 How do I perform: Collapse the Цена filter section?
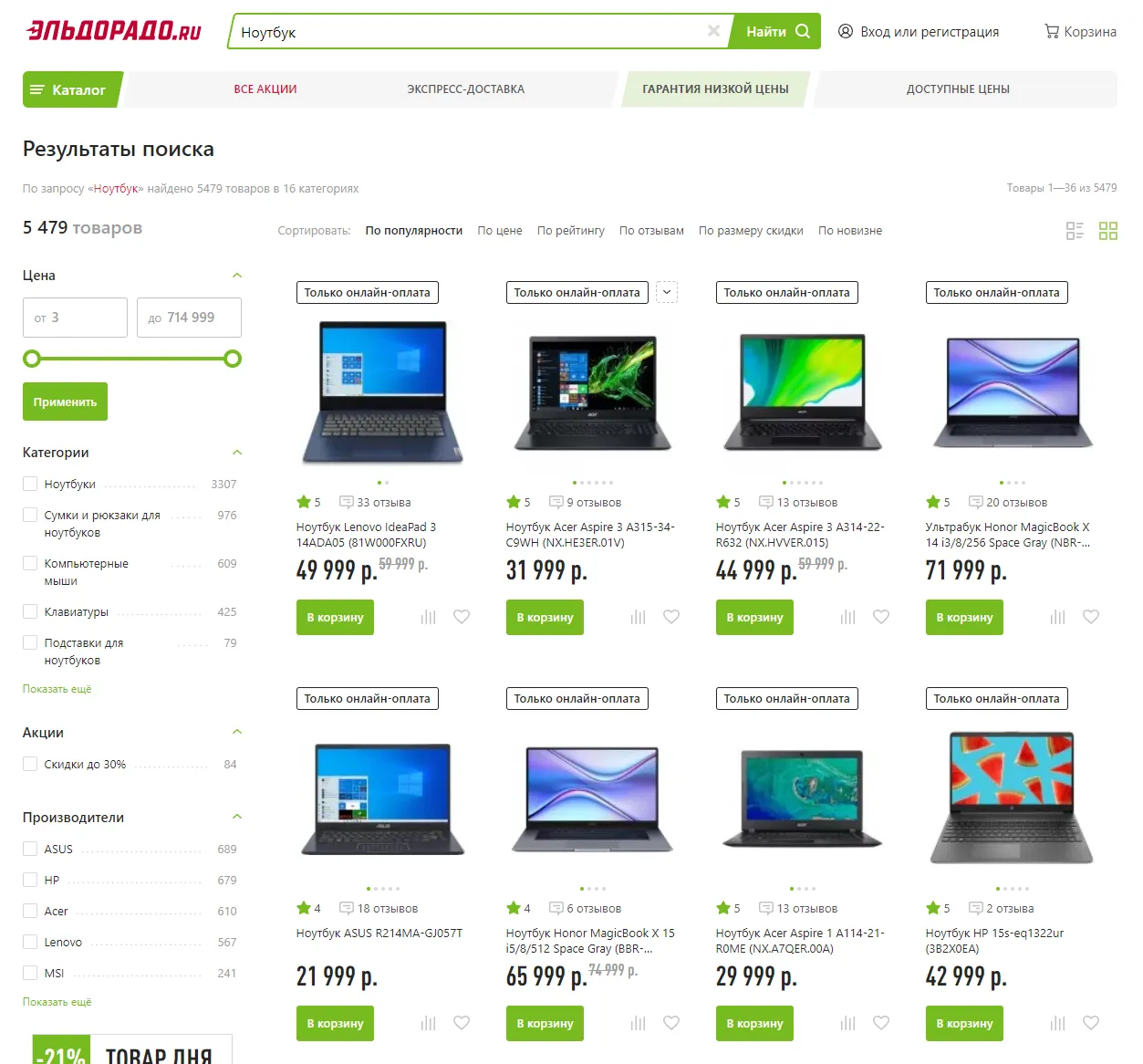(x=237, y=275)
